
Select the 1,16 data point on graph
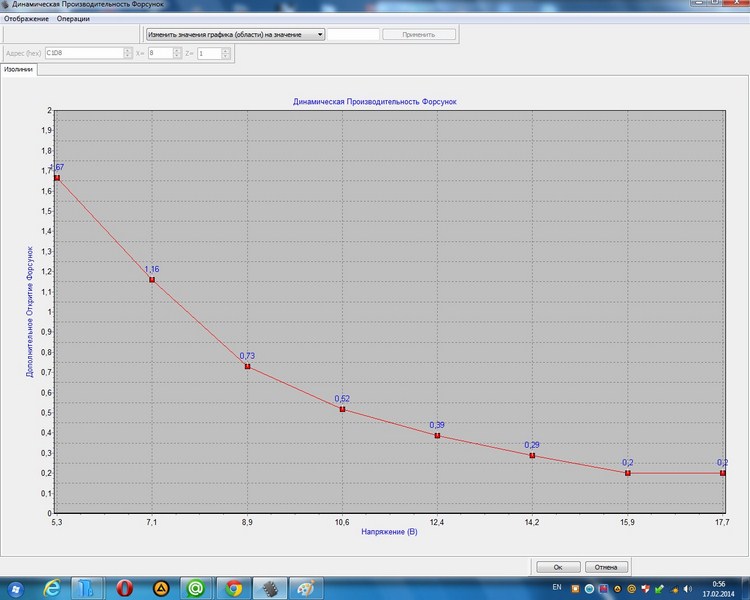pos(152,280)
